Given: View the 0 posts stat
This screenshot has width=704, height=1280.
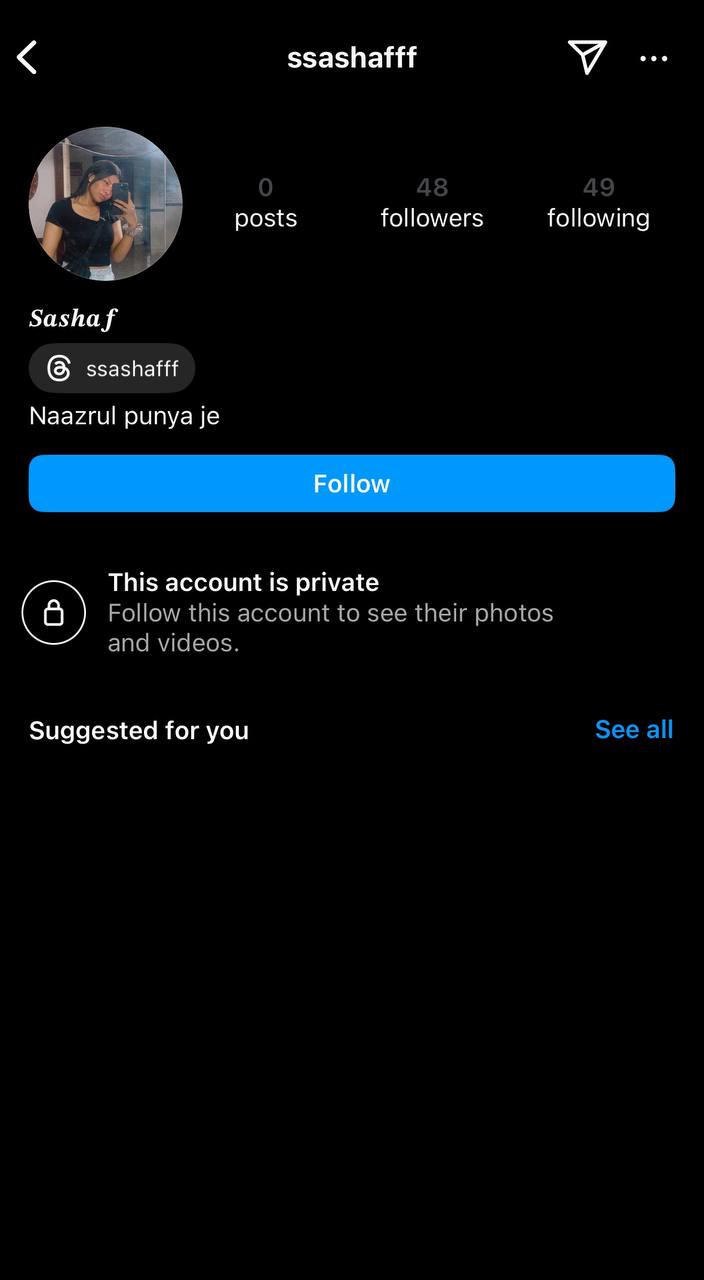Looking at the screenshot, I should click(266, 203).
